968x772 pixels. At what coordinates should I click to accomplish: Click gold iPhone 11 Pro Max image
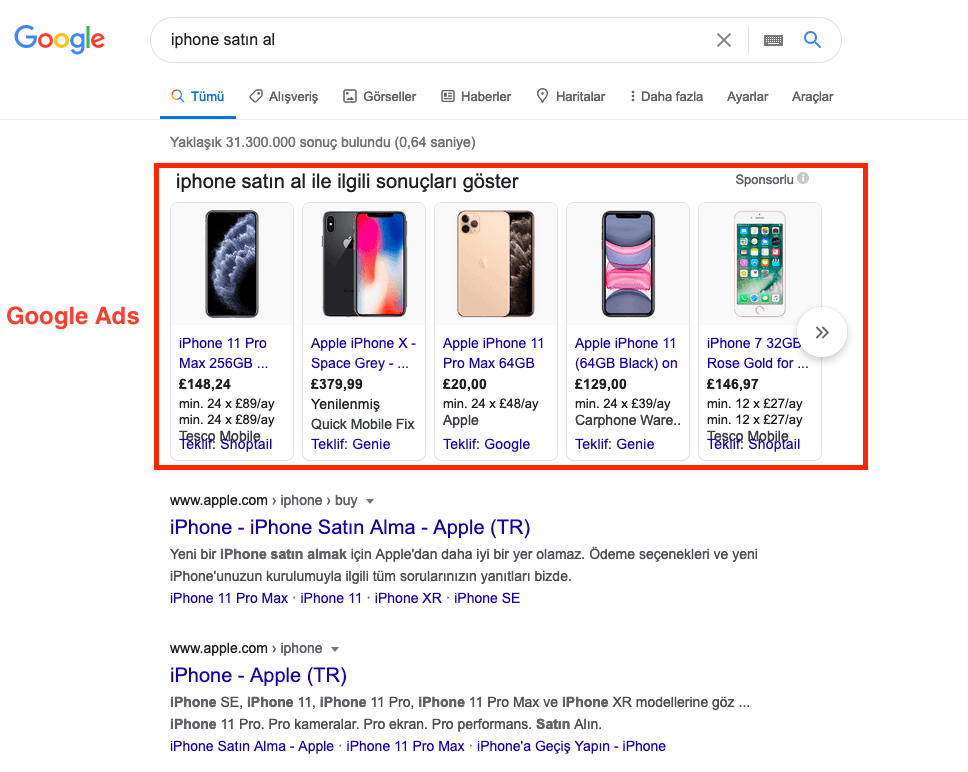pyautogui.click(x=496, y=264)
